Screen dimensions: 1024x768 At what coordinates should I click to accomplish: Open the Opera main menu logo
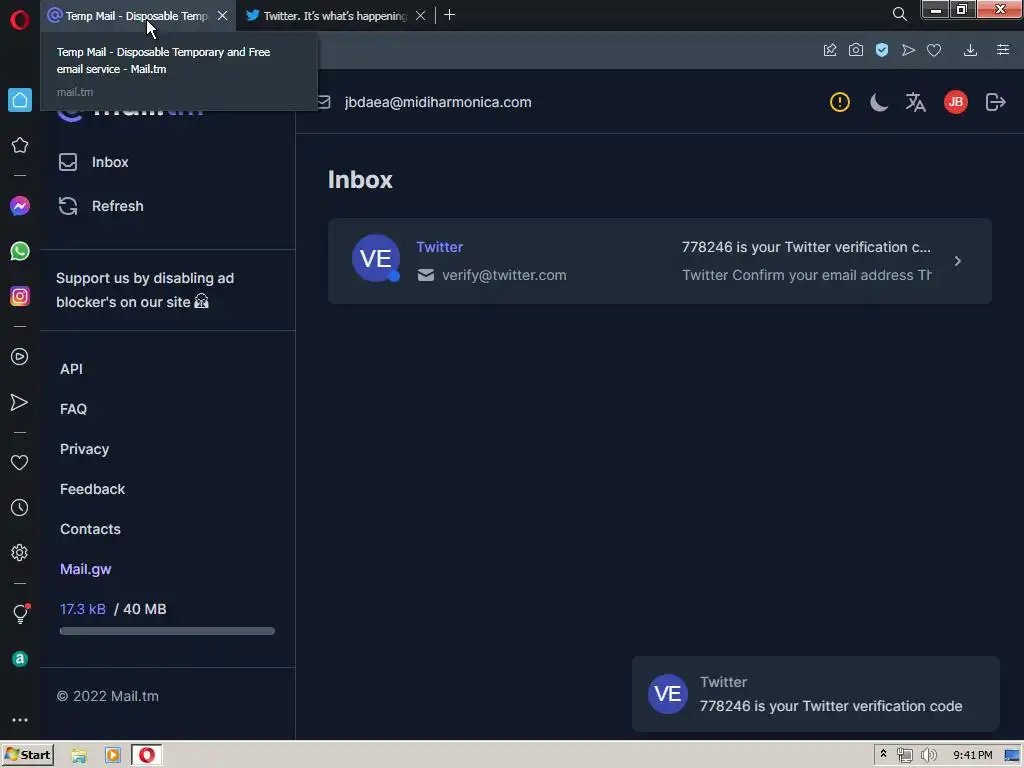pos(20,20)
